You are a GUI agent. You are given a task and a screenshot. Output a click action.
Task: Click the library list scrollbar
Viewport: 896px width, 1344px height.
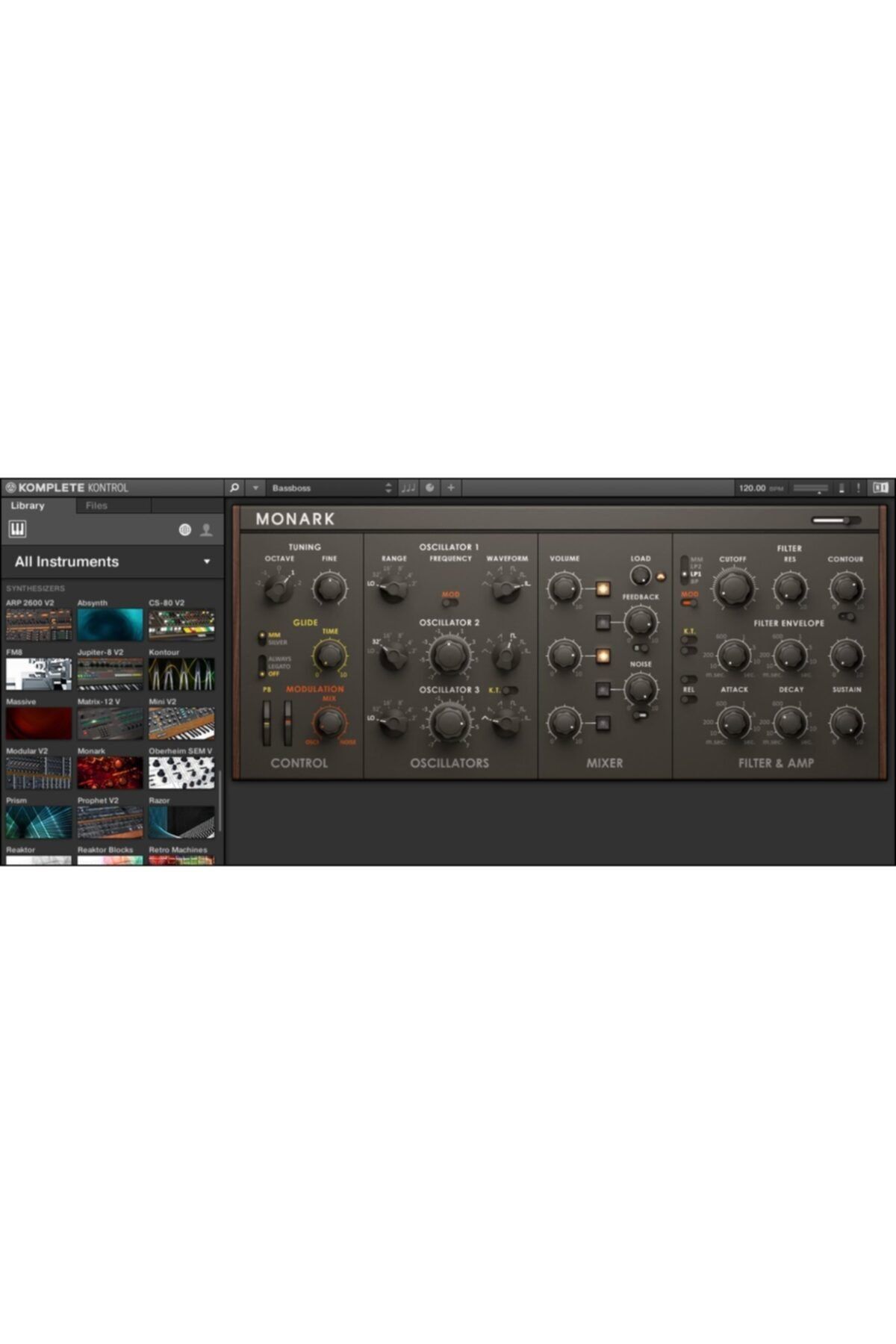[220, 802]
